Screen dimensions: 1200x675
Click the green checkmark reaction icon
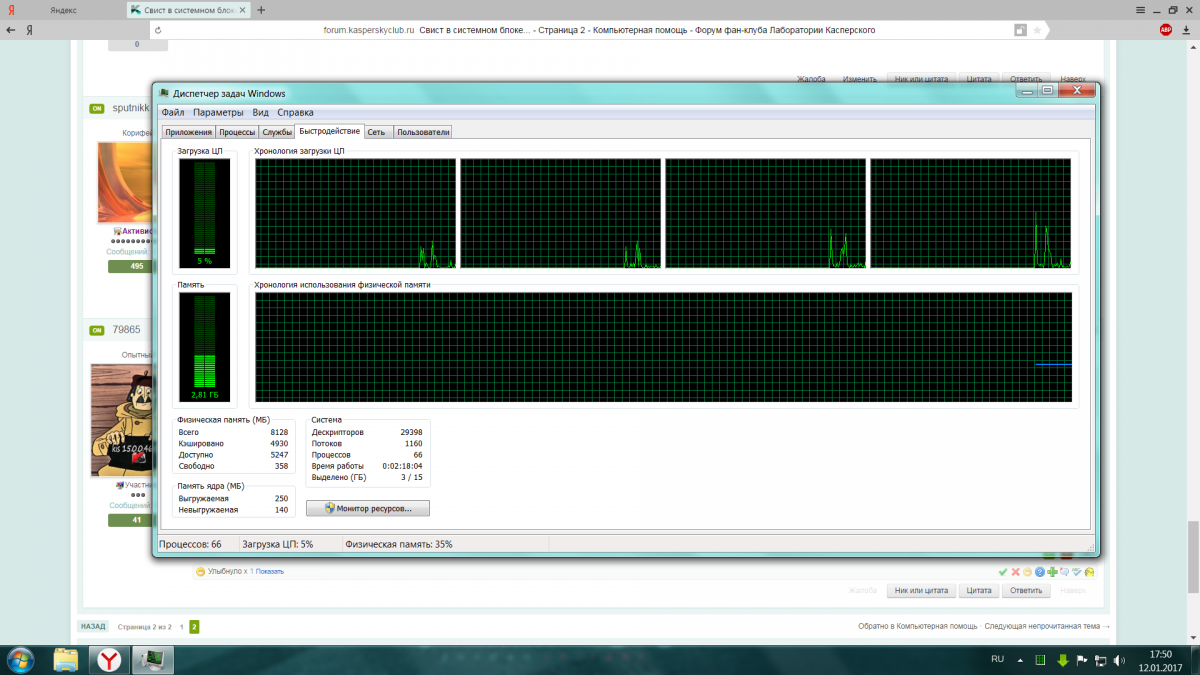tap(1002, 572)
